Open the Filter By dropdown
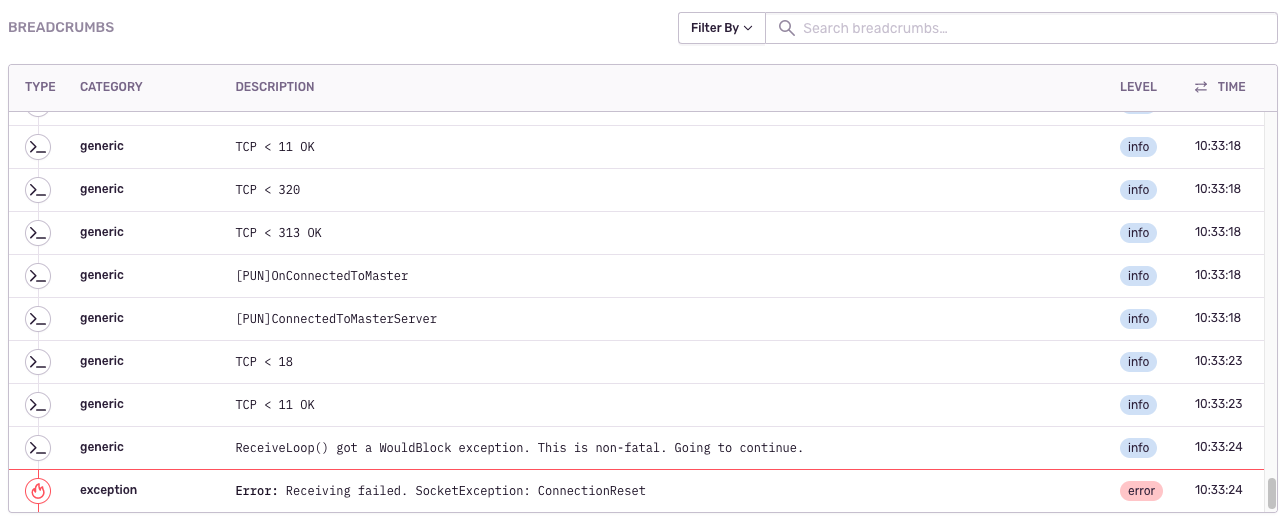1286x519 pixels. point(721,28)
